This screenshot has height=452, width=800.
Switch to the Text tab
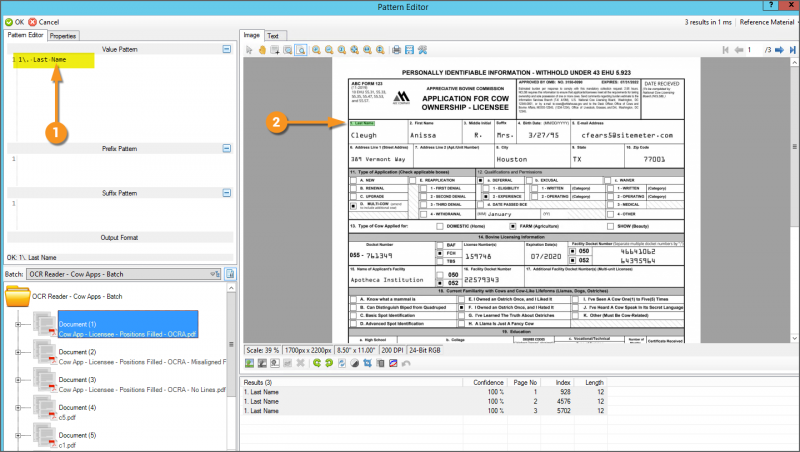pos(272,35)
